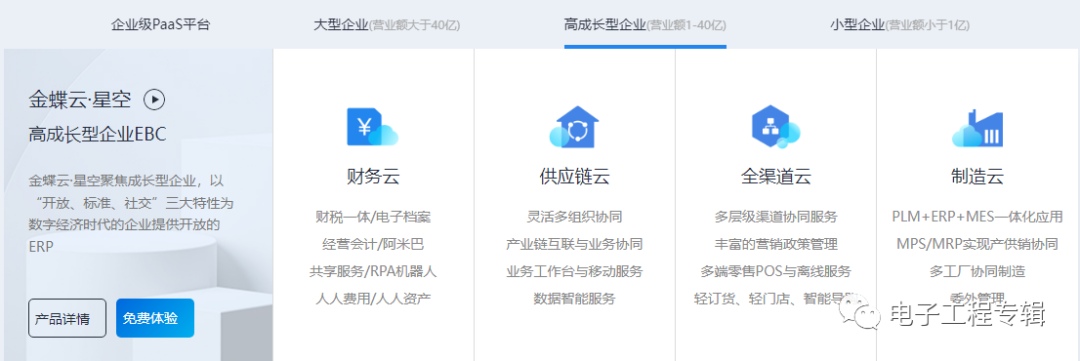1080x361 pixels.
Task: Click 多端零售POS与离线服务
Action: pos(776,271)
